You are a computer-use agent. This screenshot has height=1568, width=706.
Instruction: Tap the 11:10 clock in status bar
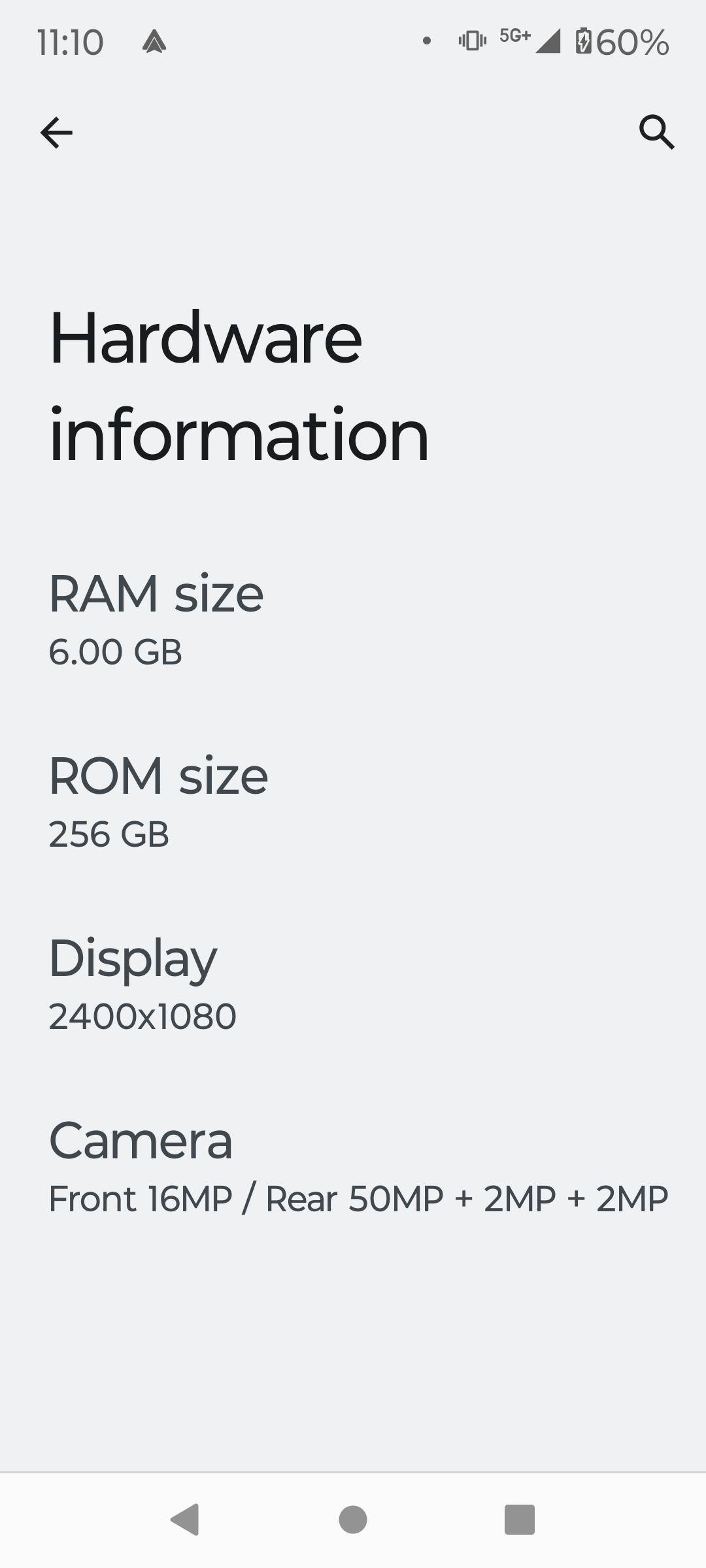[71, 42]
